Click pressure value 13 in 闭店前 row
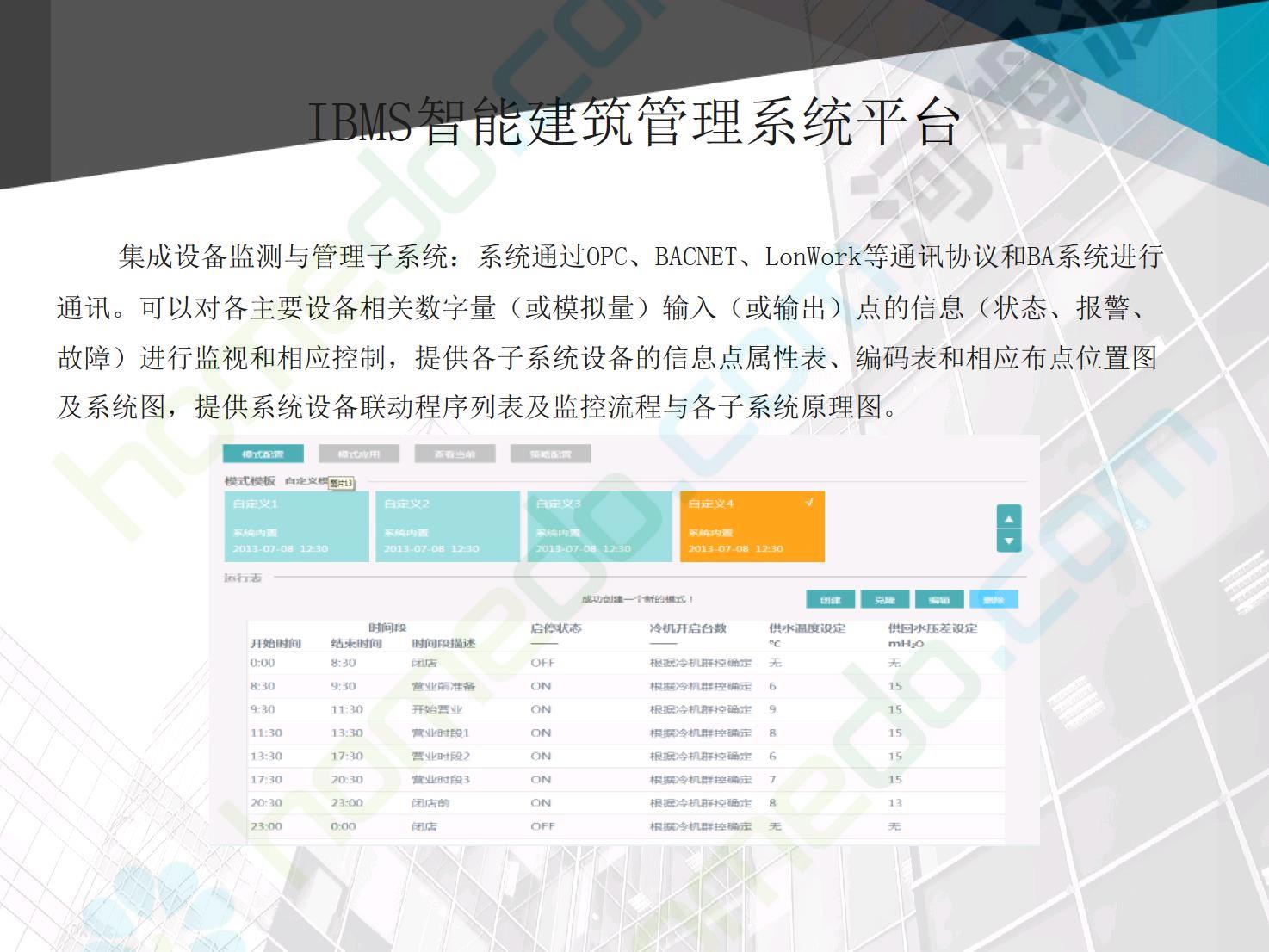 click(x=895, y=802)
